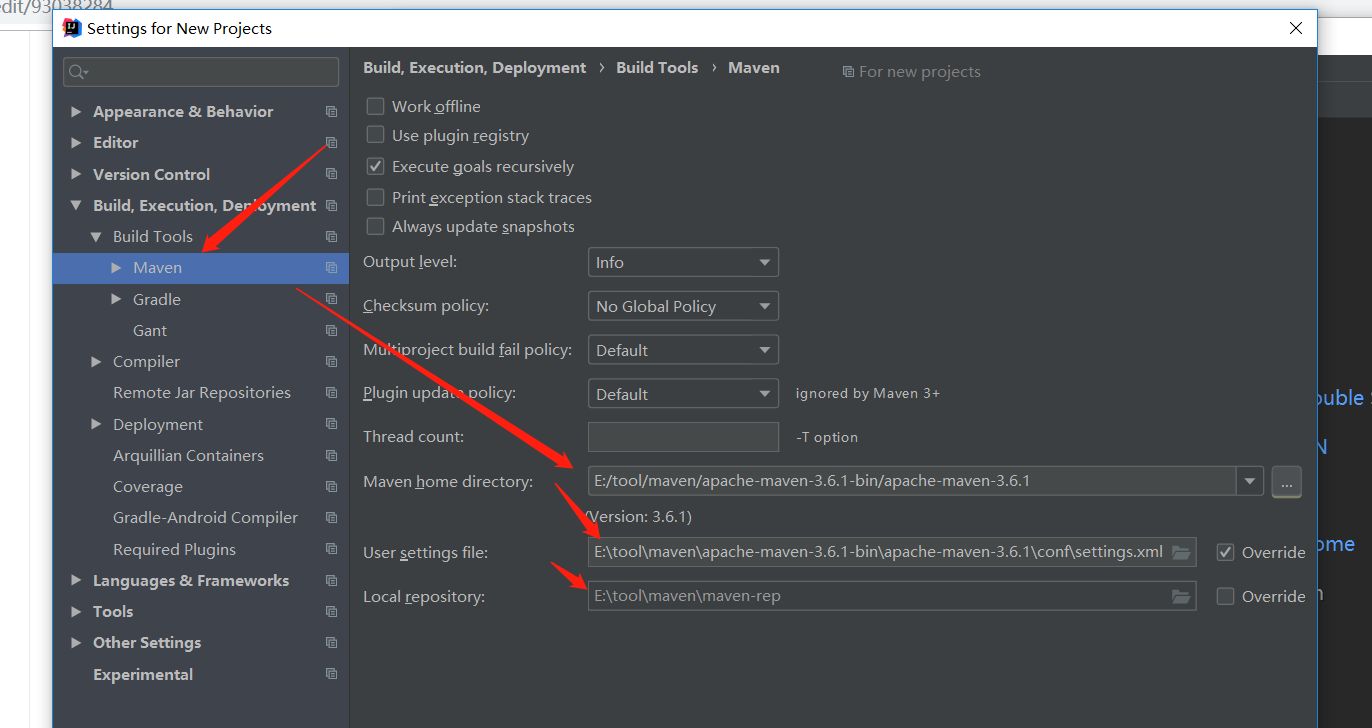Select Gradle-Android Compiler page

[205, 517]
